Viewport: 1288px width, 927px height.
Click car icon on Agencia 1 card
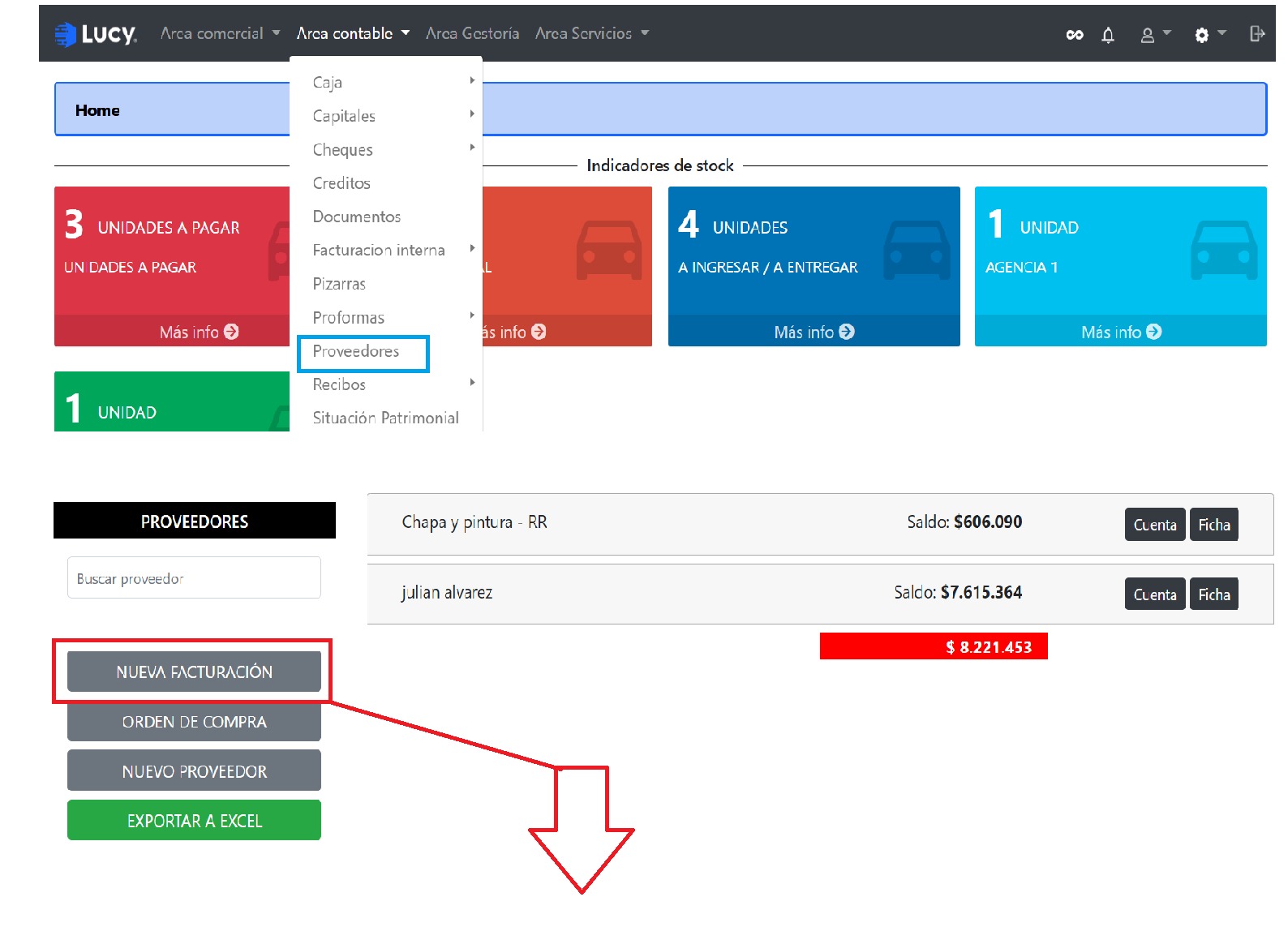1224,250
